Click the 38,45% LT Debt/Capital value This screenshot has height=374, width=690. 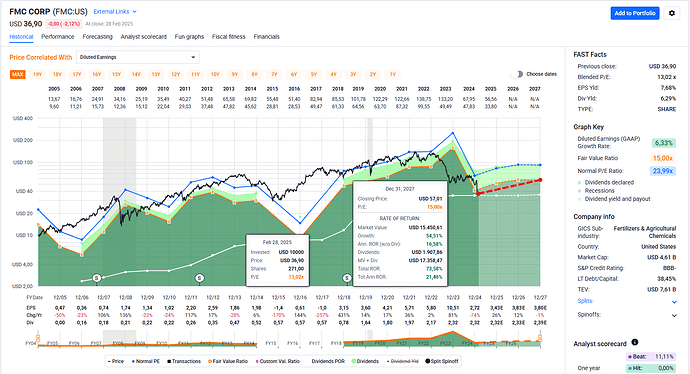667,279
